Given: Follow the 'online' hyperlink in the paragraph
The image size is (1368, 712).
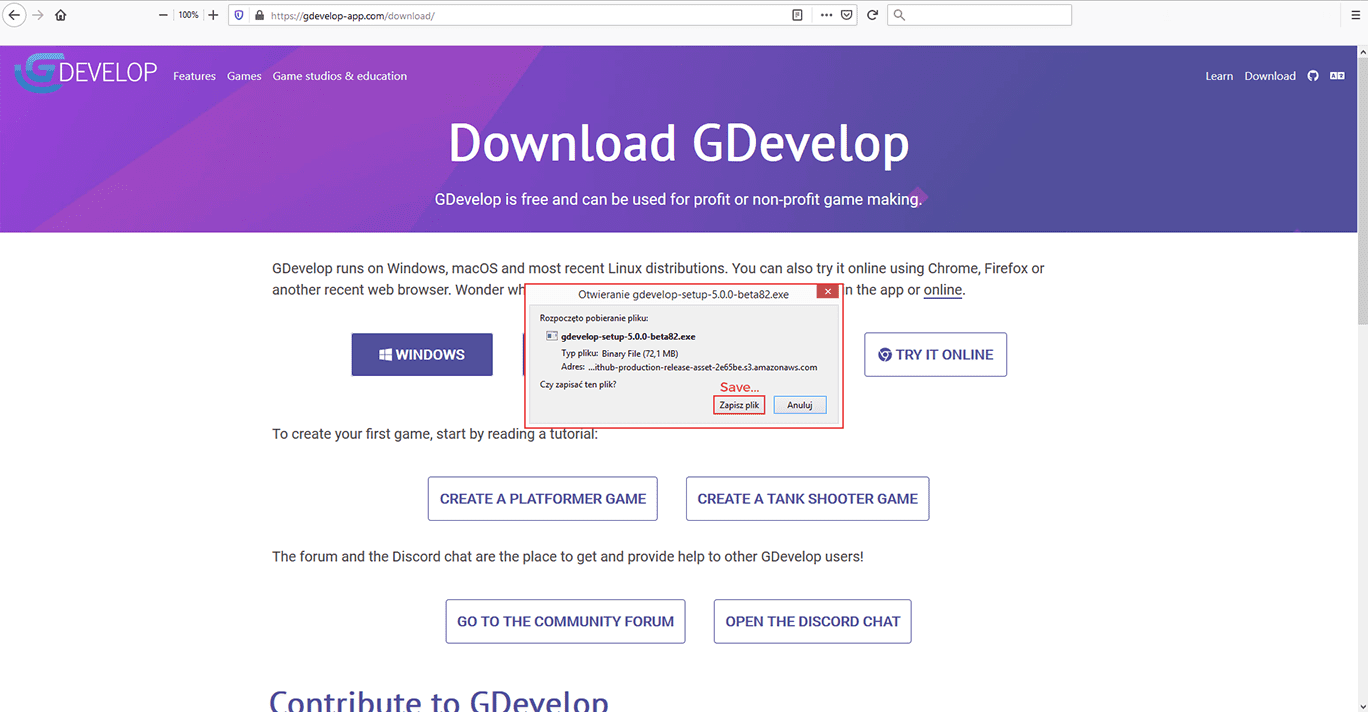Looking at the screenshot, I should [x=942, y=290].
